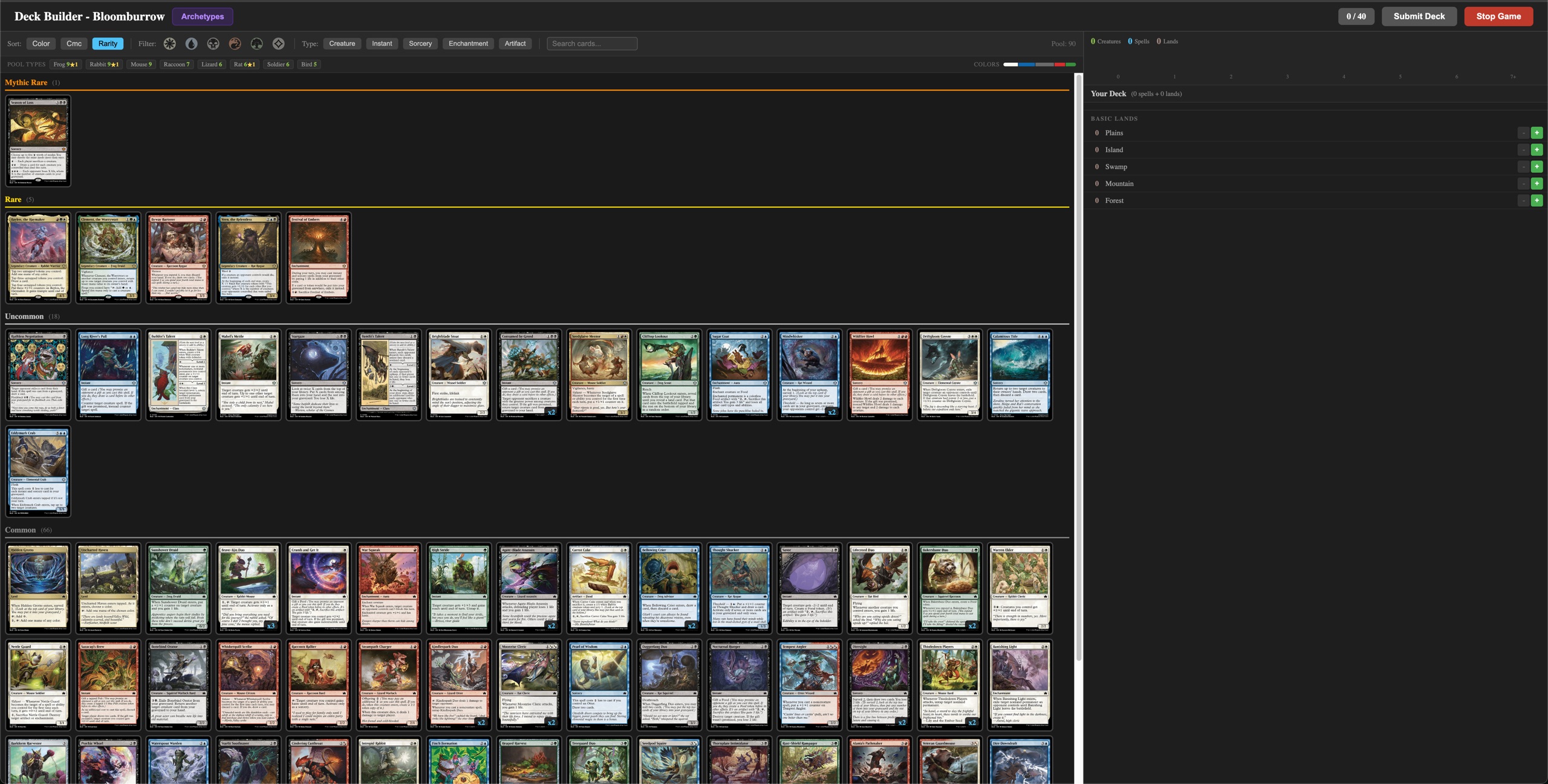Screen dimensions: 1548x784
Task: Filter cards by colorless diamond icon
Action: pos(279,44)
